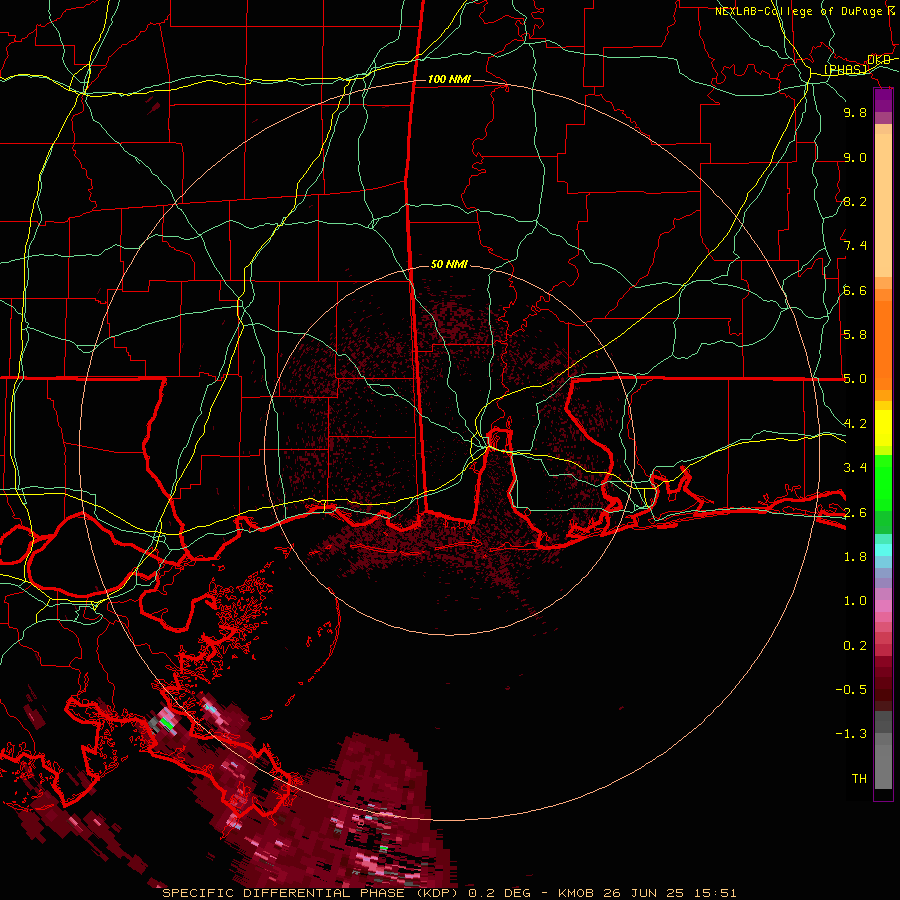Viewport: 900px width, 900px height.
Task: Click the -0.5 value on the color scale
Action: tap(851, 690)
